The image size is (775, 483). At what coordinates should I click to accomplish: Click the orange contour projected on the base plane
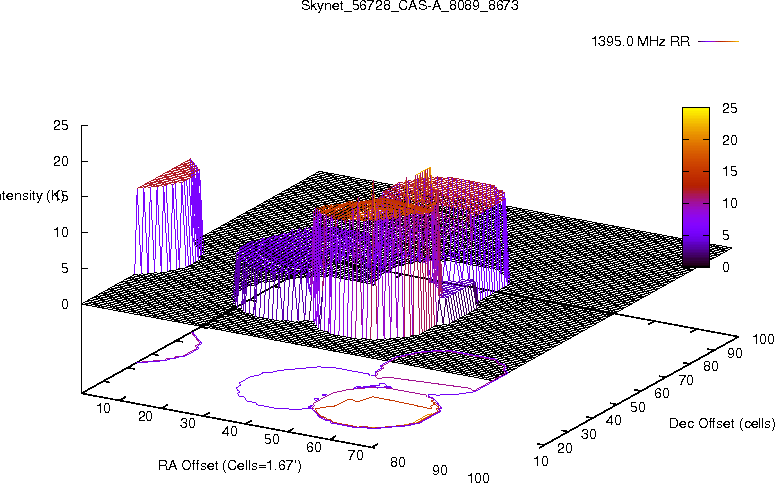[x=377, y=411]
